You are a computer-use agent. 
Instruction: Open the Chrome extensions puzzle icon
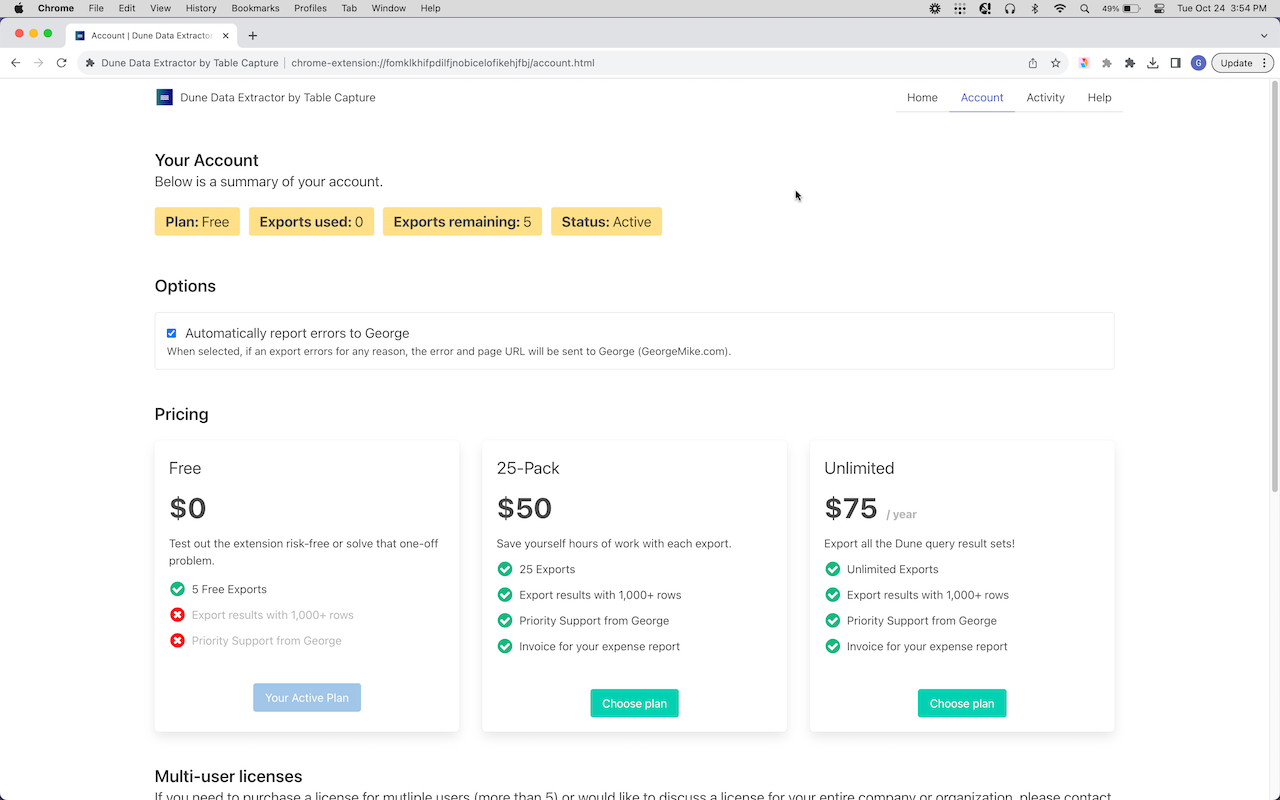1129,63
